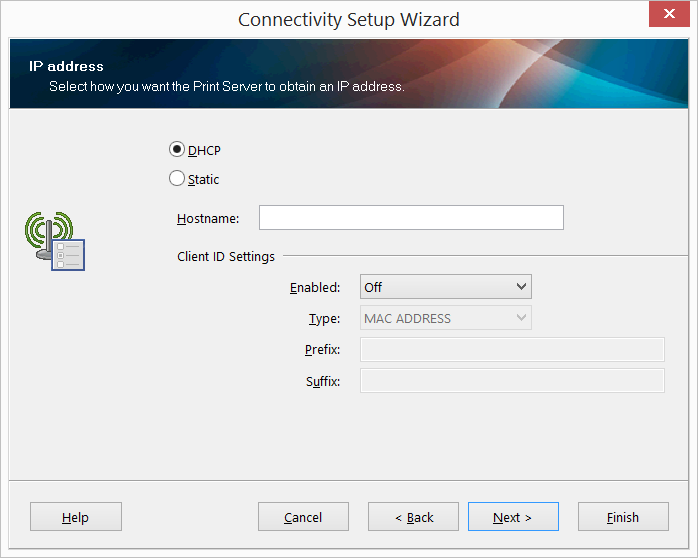The height and width of the screenshot is (558, 698).
Task: Click the Connectivity Setup Wizard title
Action: (349, 20)
